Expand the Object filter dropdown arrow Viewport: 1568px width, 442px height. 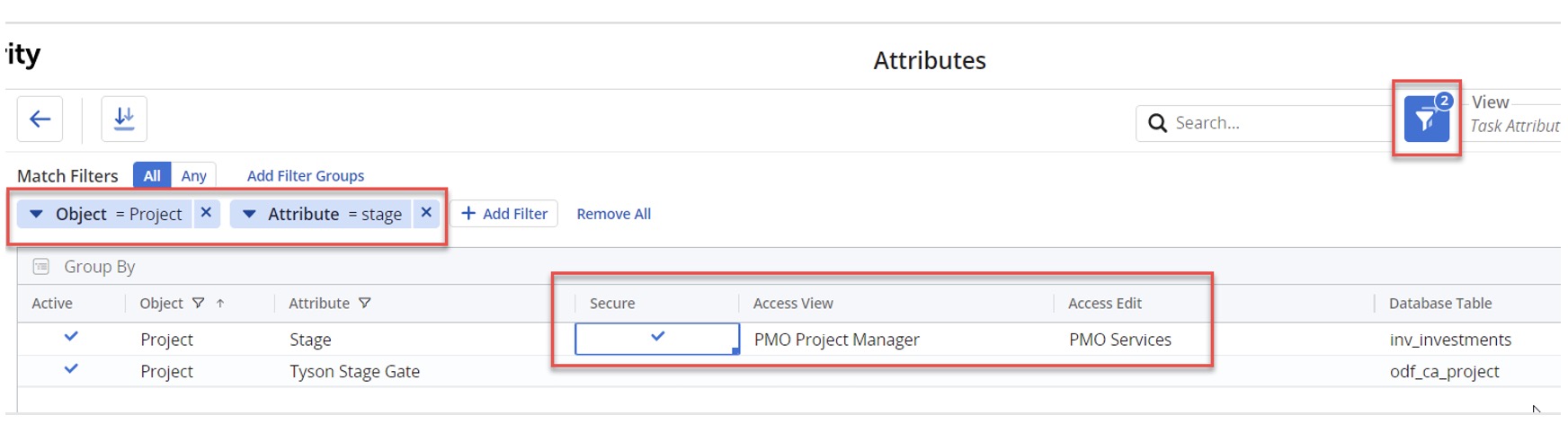click(36, 214)
